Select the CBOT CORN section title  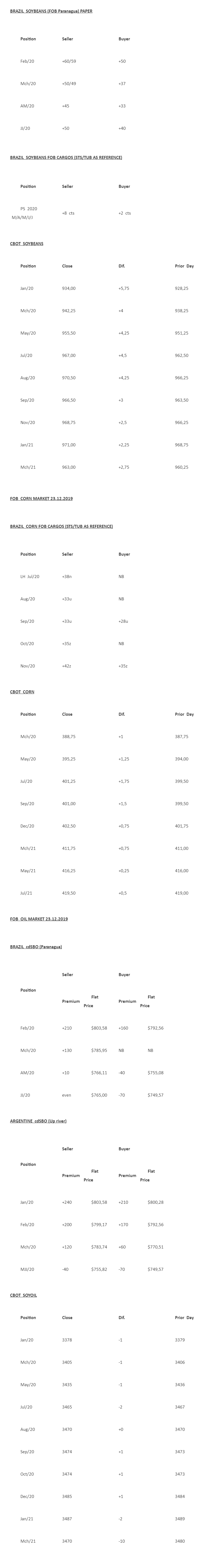[x=22, y=691]
